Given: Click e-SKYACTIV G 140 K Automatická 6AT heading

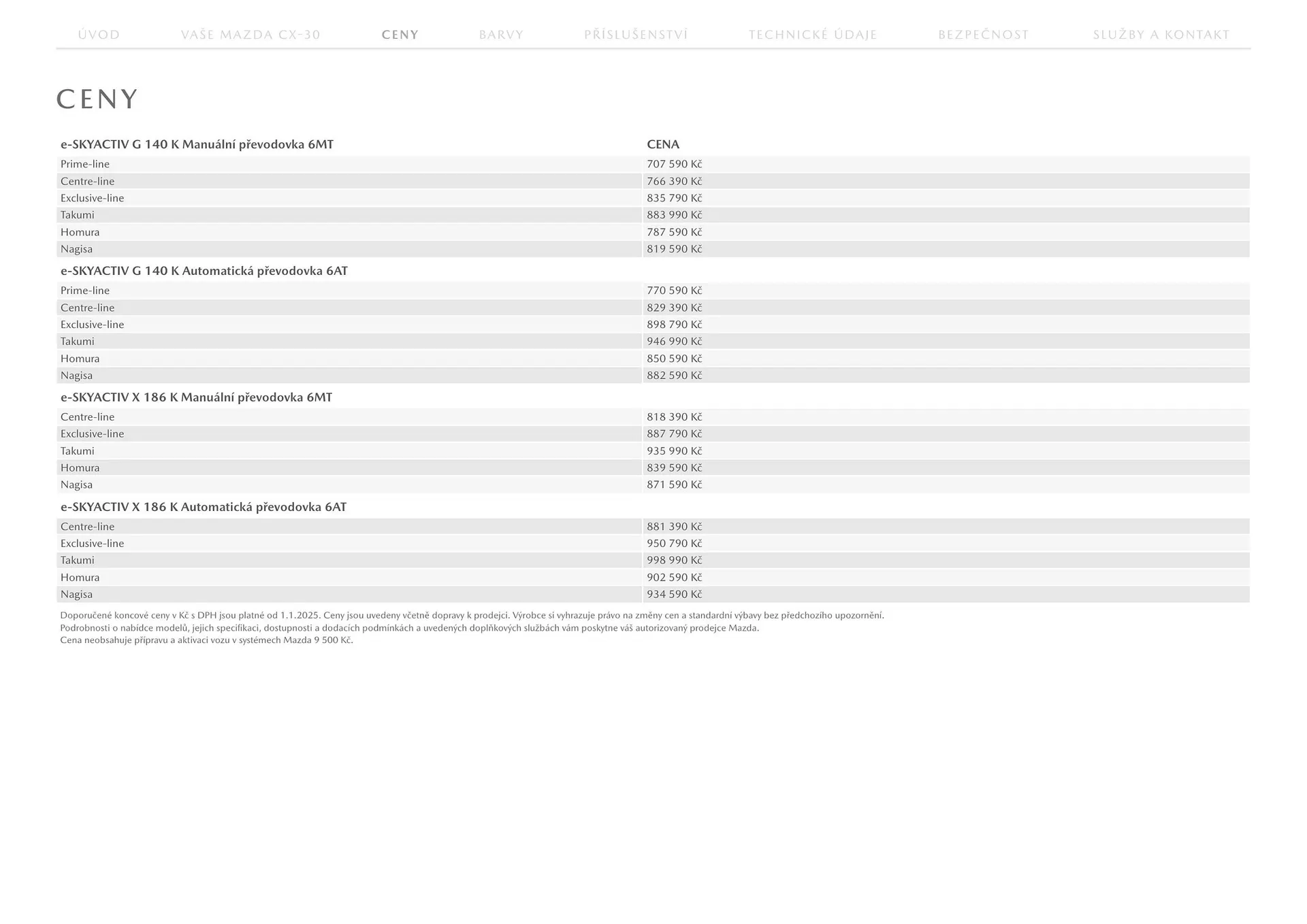Looking at the screenshot, I should click(x=204, y=271).
